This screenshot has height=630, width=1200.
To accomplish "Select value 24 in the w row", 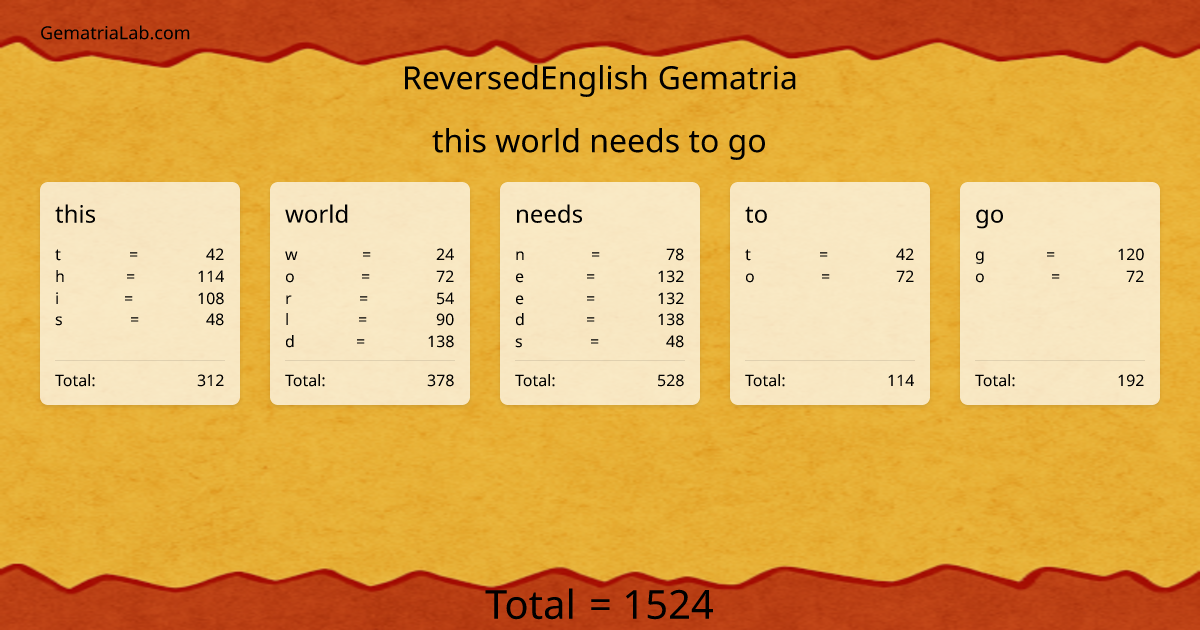I will (x=445, y=254).
